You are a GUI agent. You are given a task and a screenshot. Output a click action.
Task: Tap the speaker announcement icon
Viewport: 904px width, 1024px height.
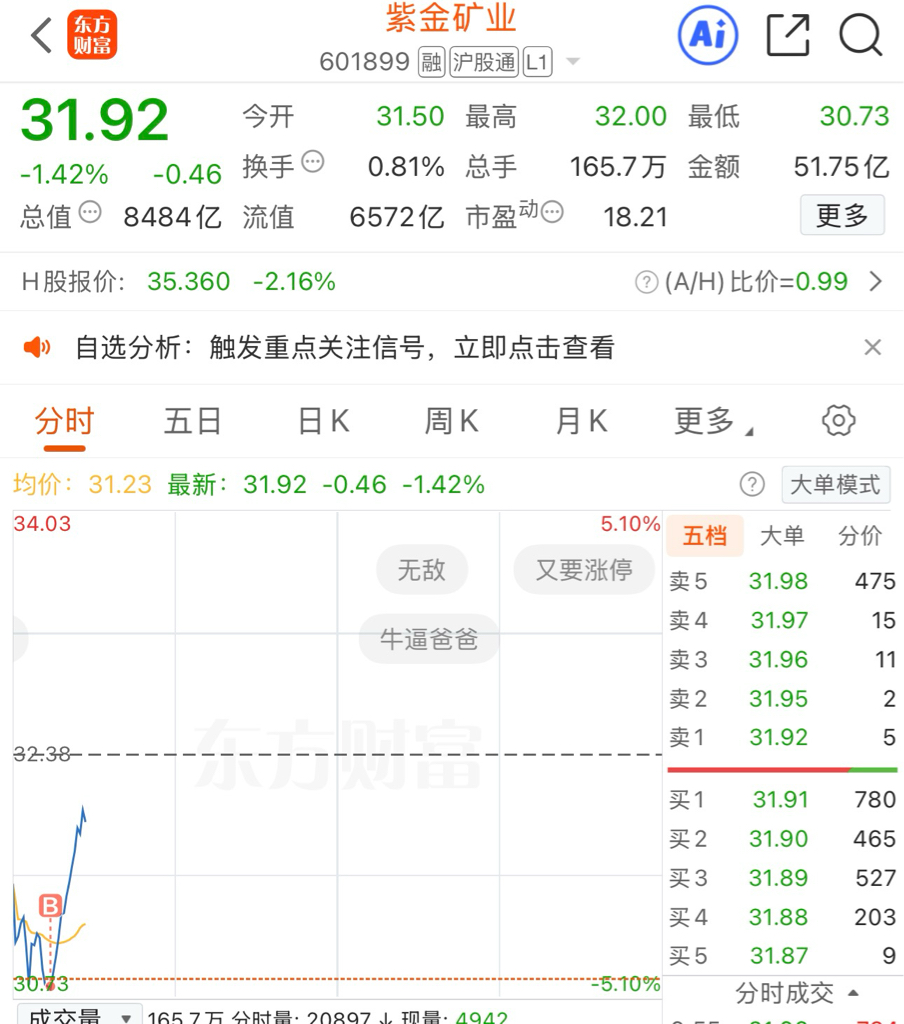click(37, 347)
